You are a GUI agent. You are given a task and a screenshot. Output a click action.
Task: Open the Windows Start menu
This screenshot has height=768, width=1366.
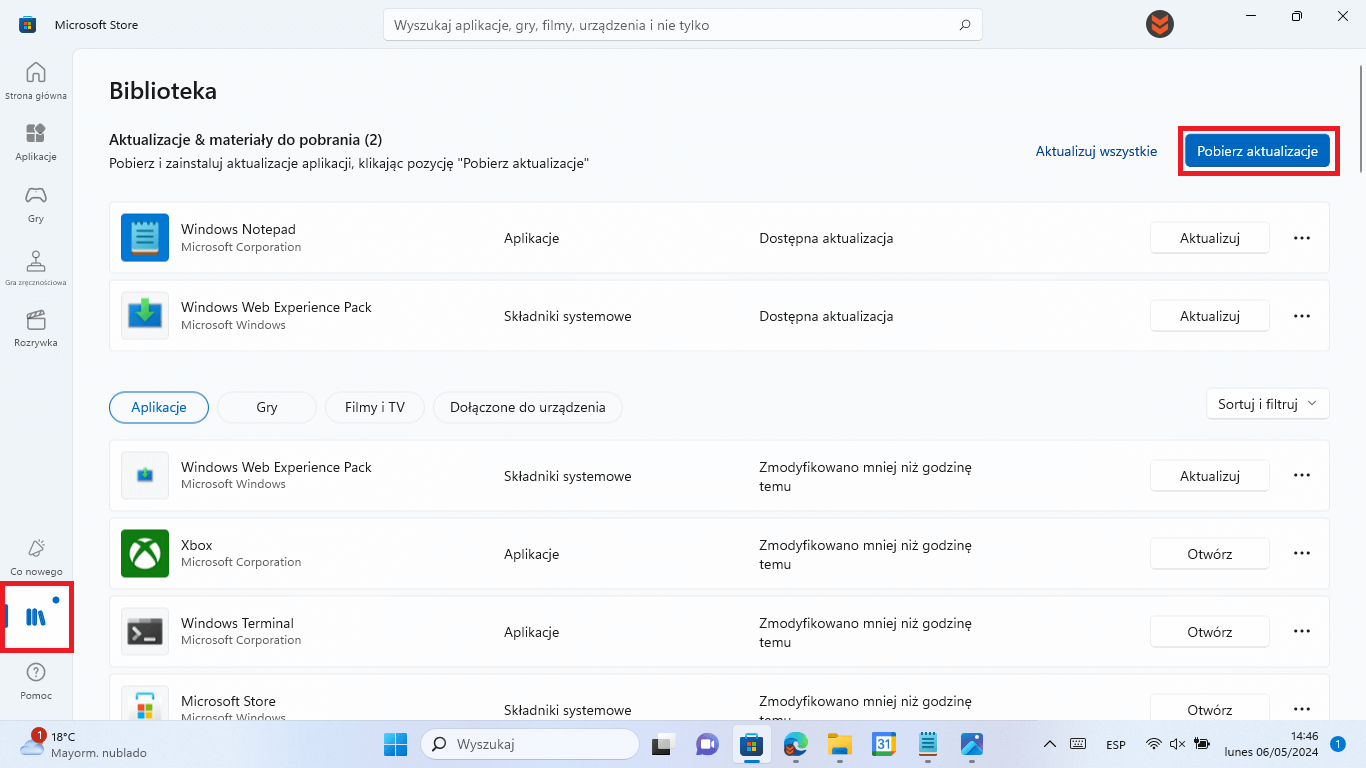[x=395, y=744]
